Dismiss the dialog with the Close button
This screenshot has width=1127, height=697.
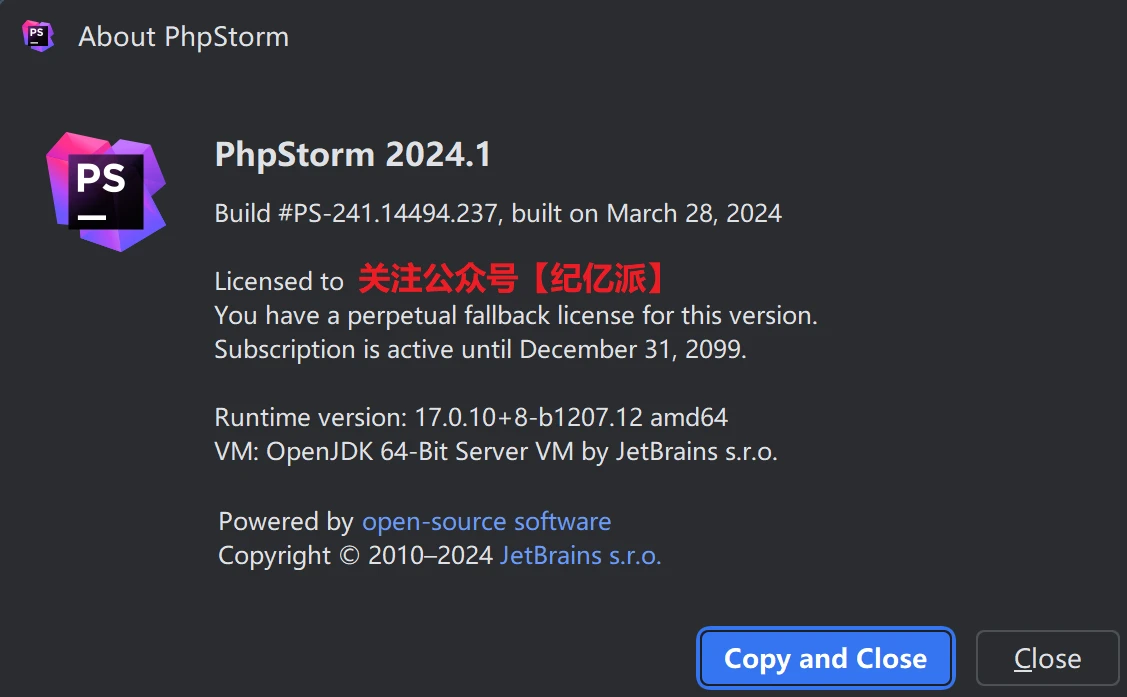[x=1047, y=658]
